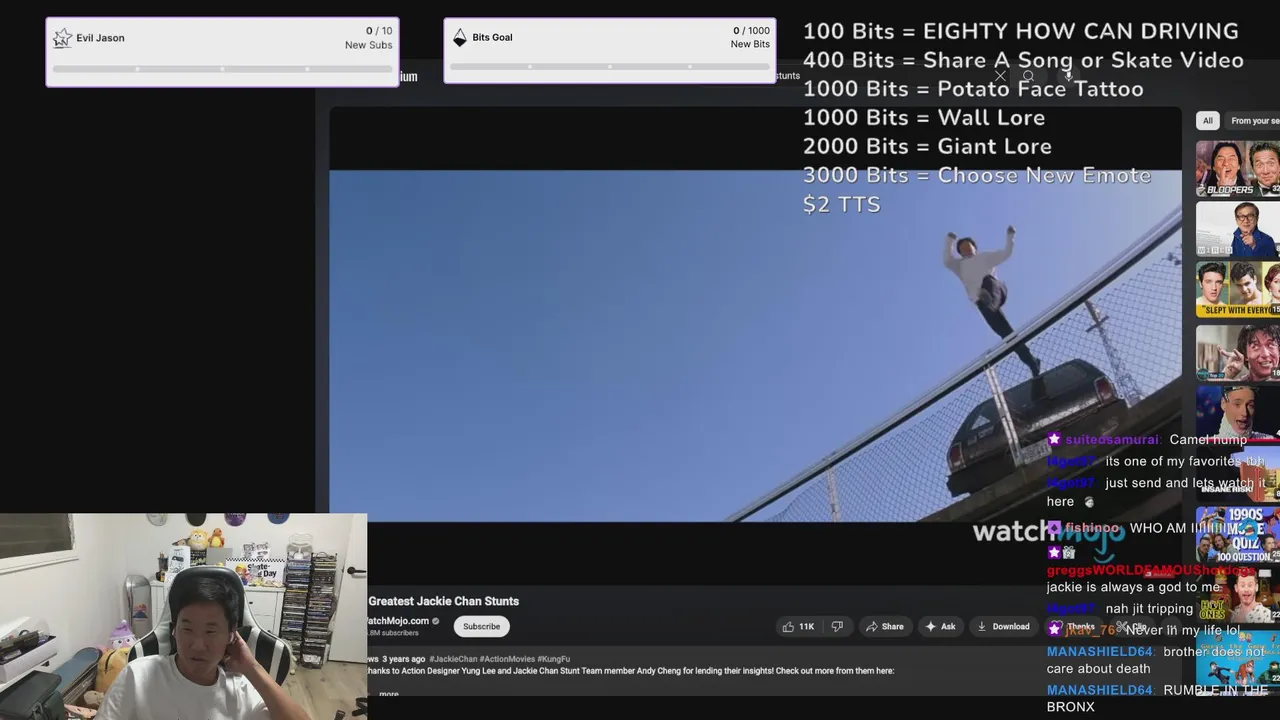Open the WIRED Jackie Chan thumbnail
1280x720 pixels.
(1238, 229)
